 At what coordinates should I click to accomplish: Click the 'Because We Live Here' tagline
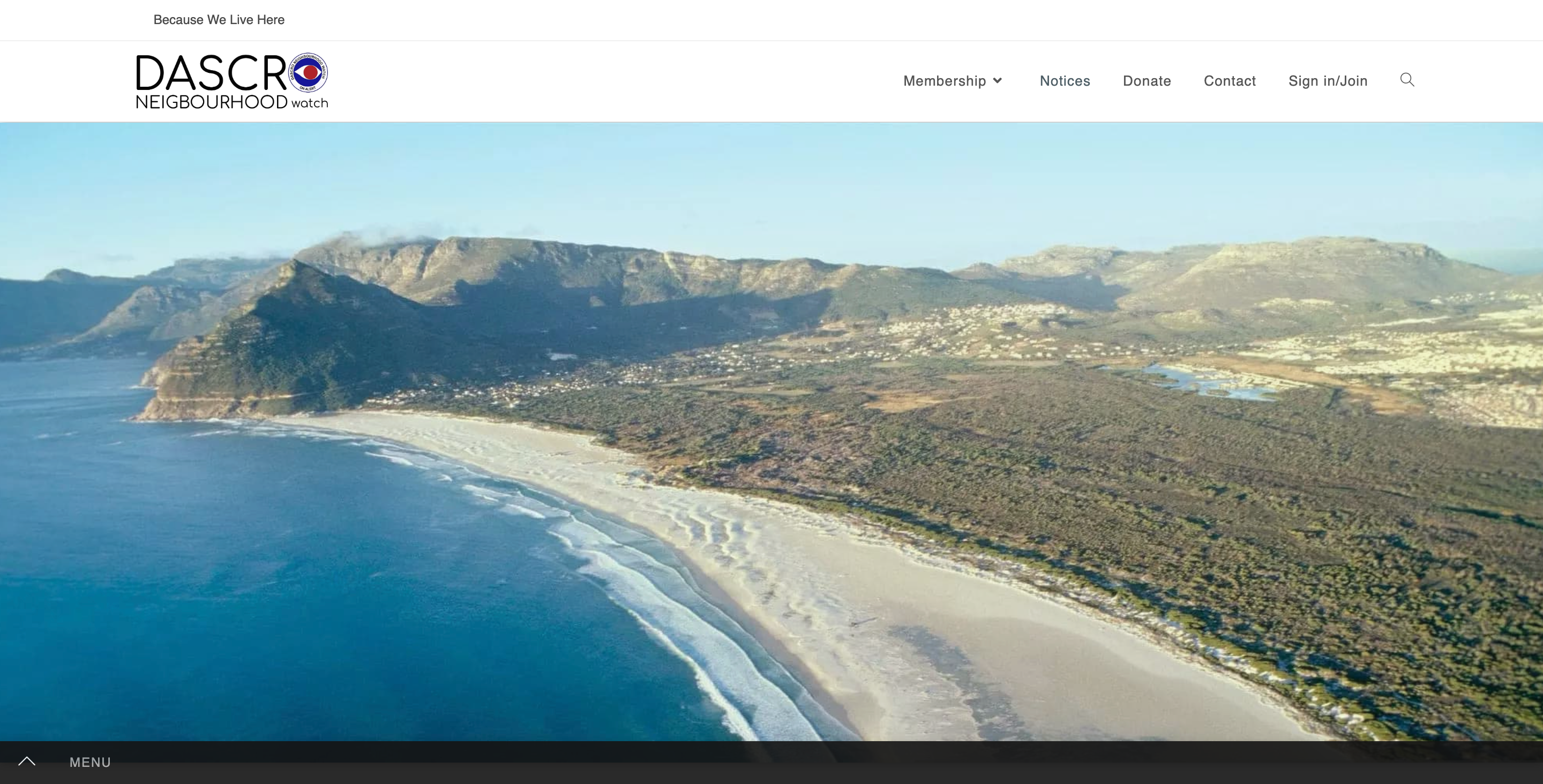click(x=219, y=20)
